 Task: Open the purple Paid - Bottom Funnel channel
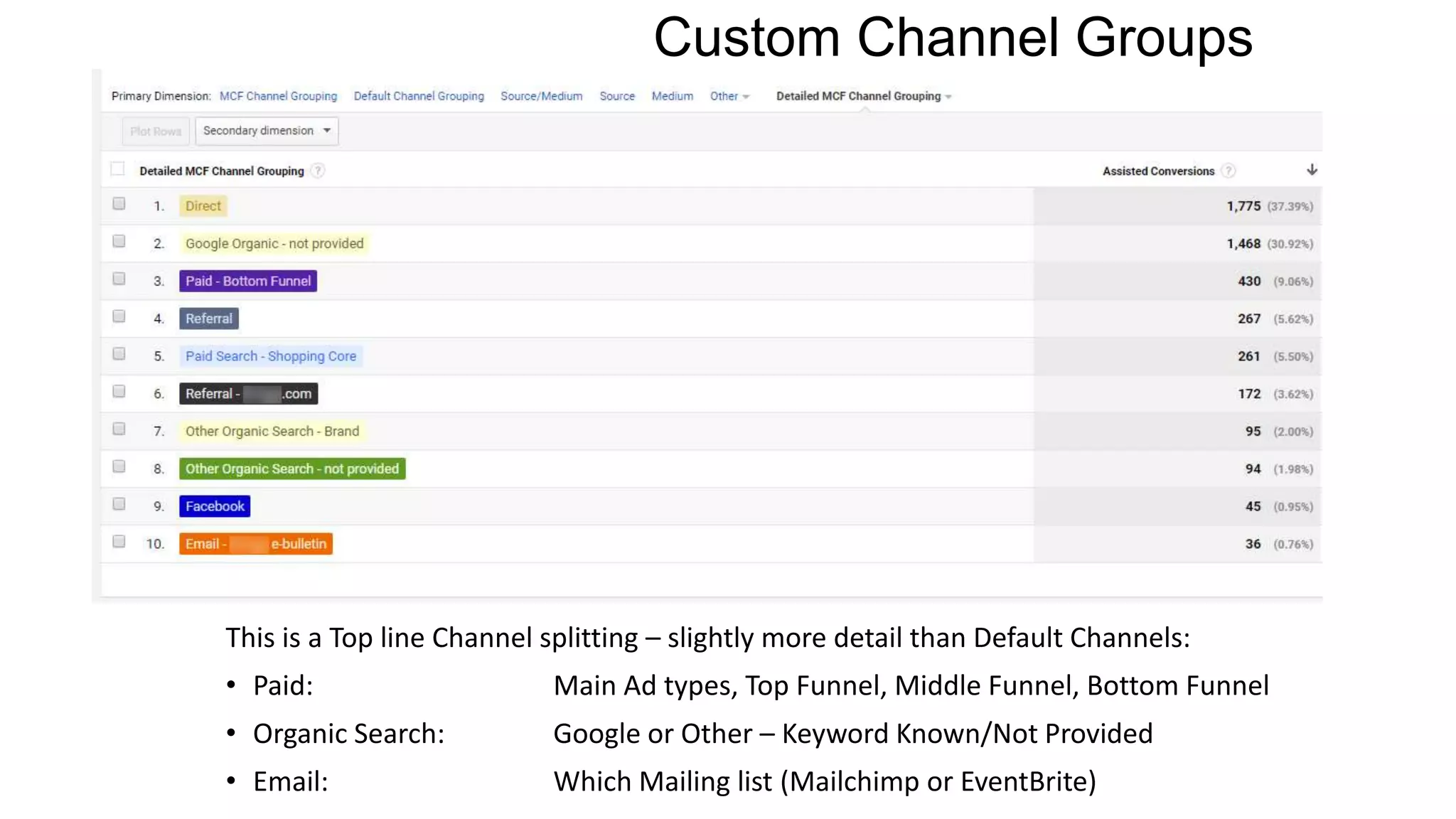pos(248,281)
